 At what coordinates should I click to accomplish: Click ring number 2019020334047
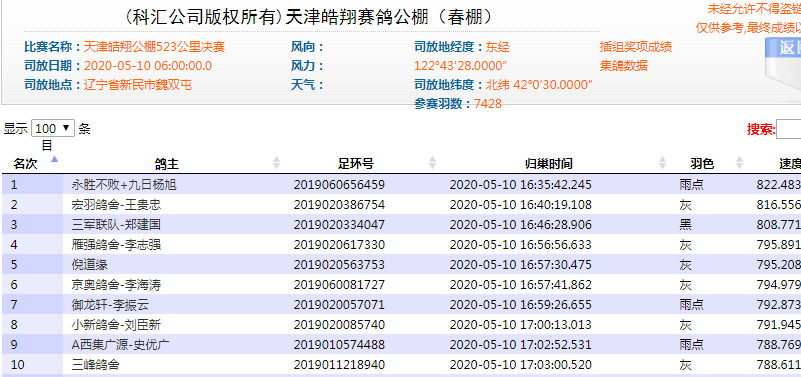click(339, 225)
